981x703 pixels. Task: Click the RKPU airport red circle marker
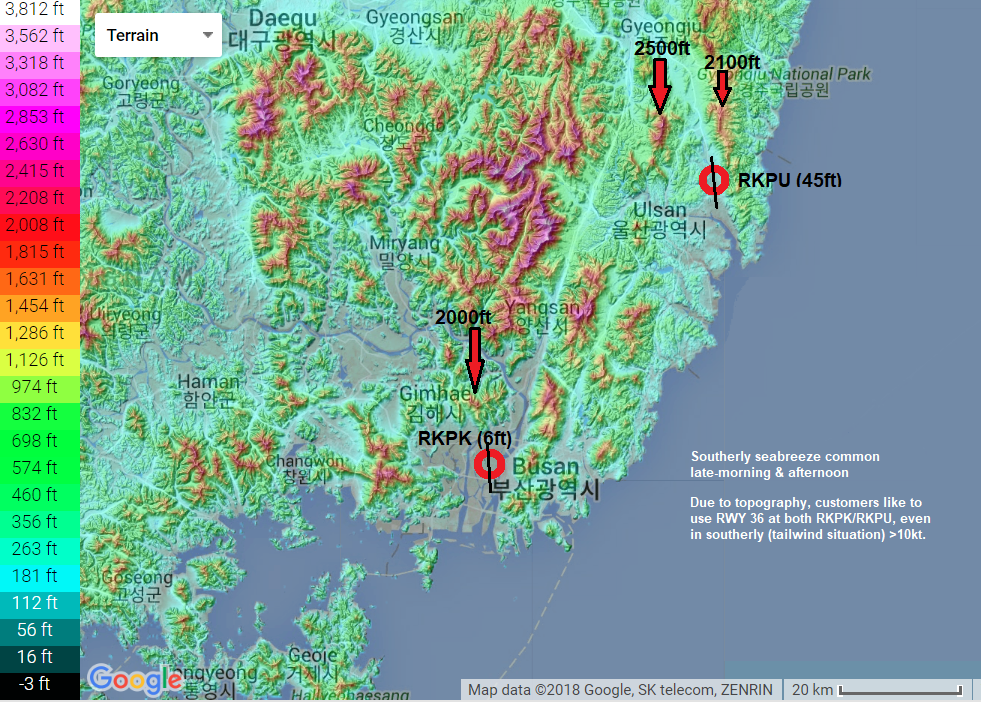[x=713, y=180]
